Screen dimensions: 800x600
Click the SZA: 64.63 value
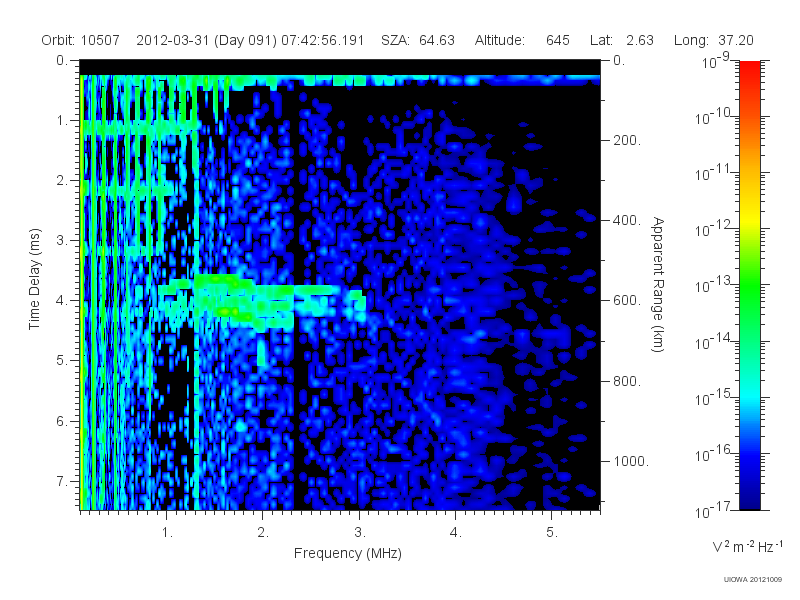[418, 40]
